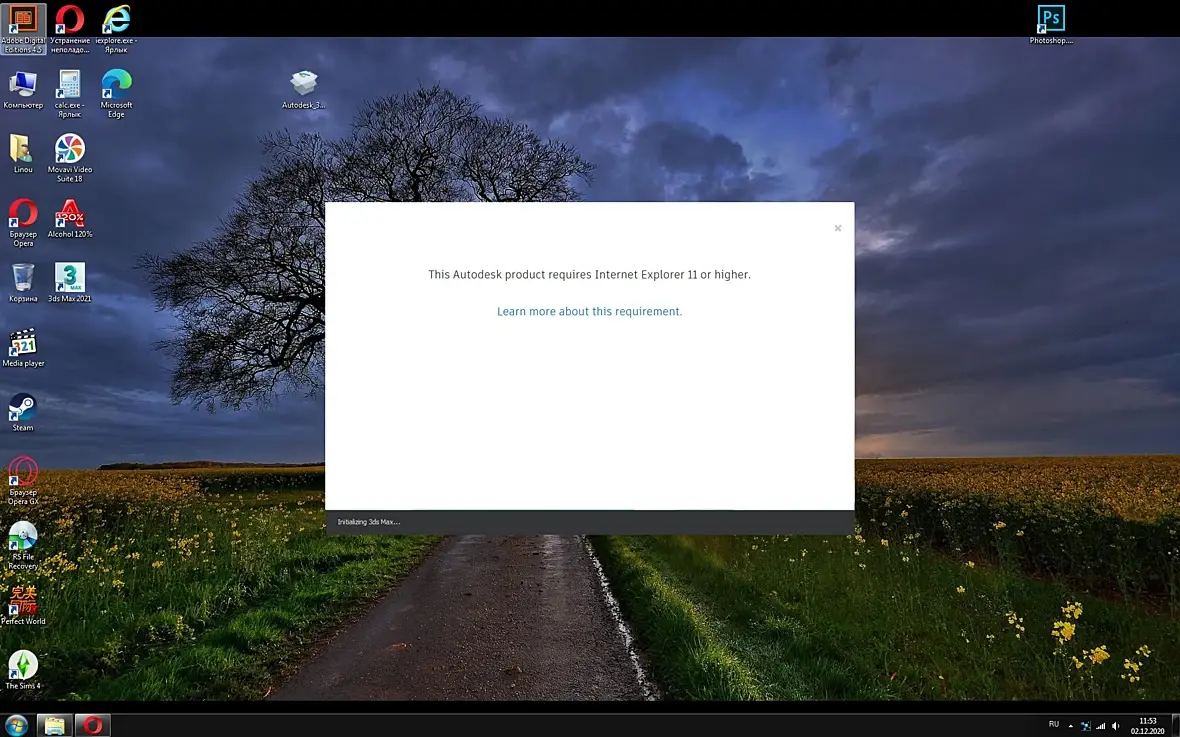Click the Initializing 3ds Max status text
This screenshot has width=1180, height=737.
[369, 522]
